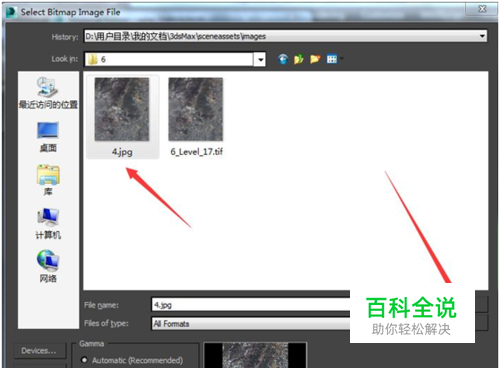This screenshot has width=500, height=368.
Task: Close the Select Bitmap Image File dialog
Action: (x=481, y=9)
